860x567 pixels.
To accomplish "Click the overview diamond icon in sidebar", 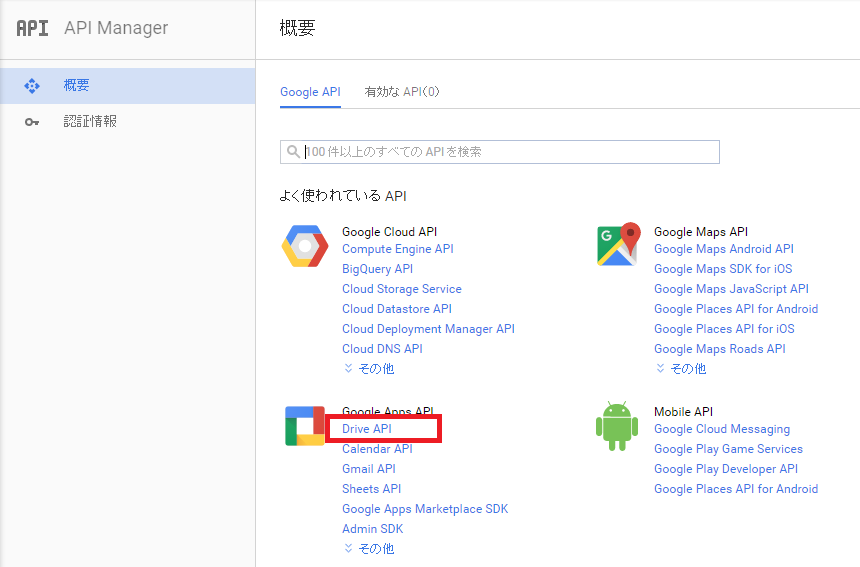I will tap(32, 86).
